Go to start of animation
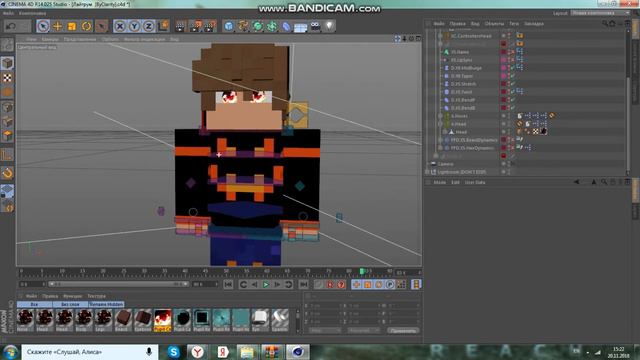Image resolution: width=640 pixels, height=360 pixels. [x=228, y=284]
